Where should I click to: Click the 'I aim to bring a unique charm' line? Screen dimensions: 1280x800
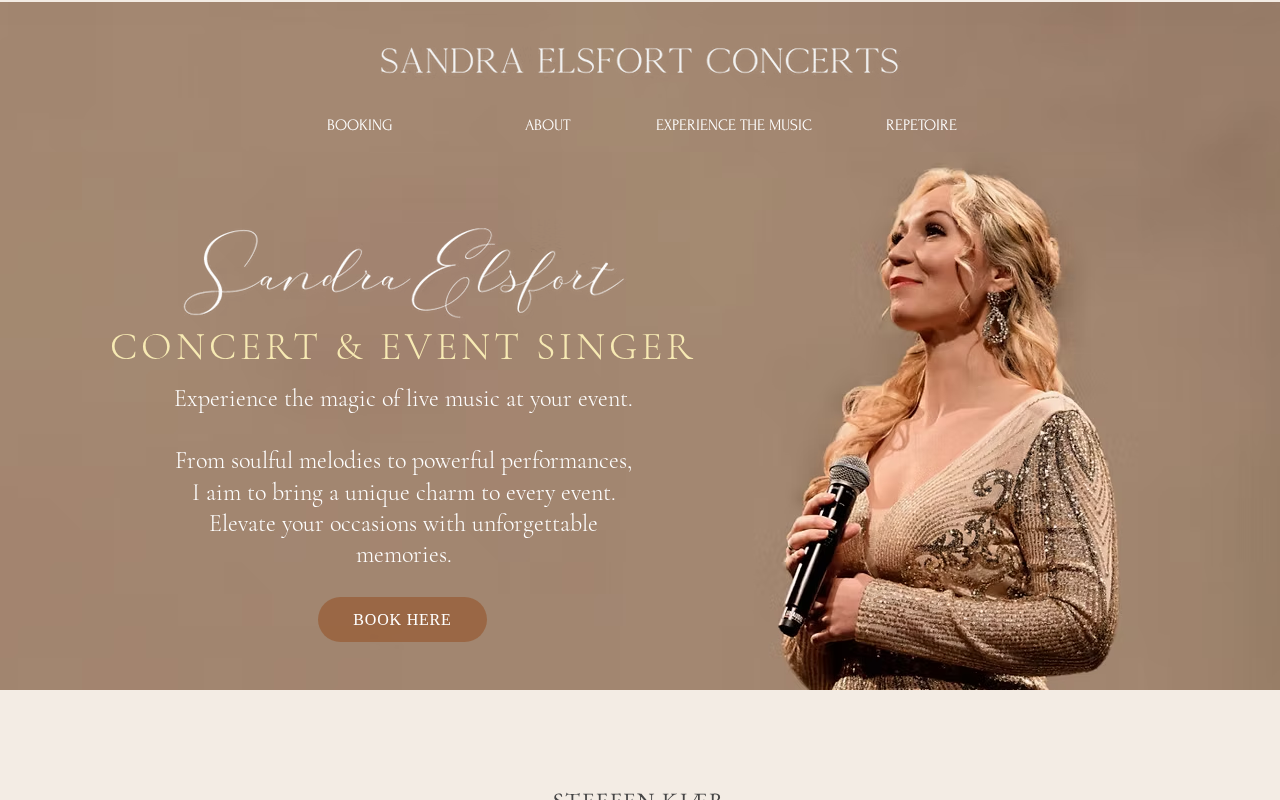click(403, 492)
